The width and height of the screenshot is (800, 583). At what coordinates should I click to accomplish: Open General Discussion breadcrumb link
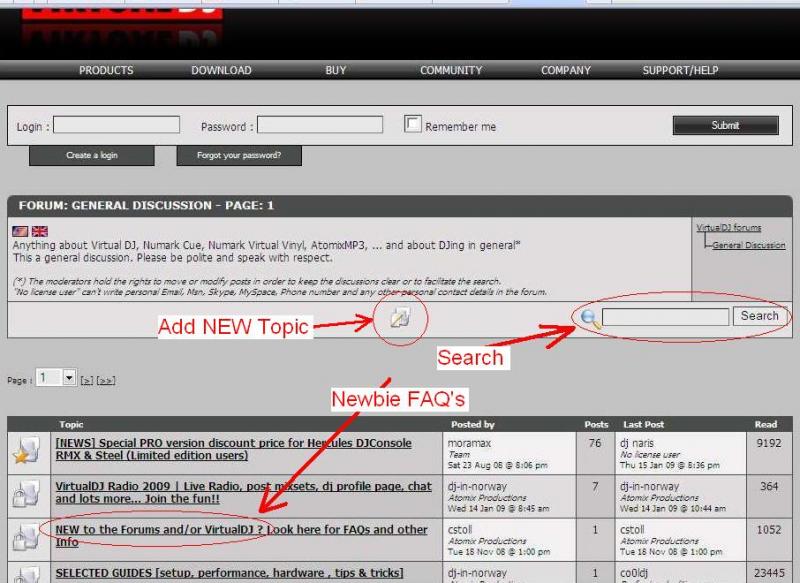[749, 245]
